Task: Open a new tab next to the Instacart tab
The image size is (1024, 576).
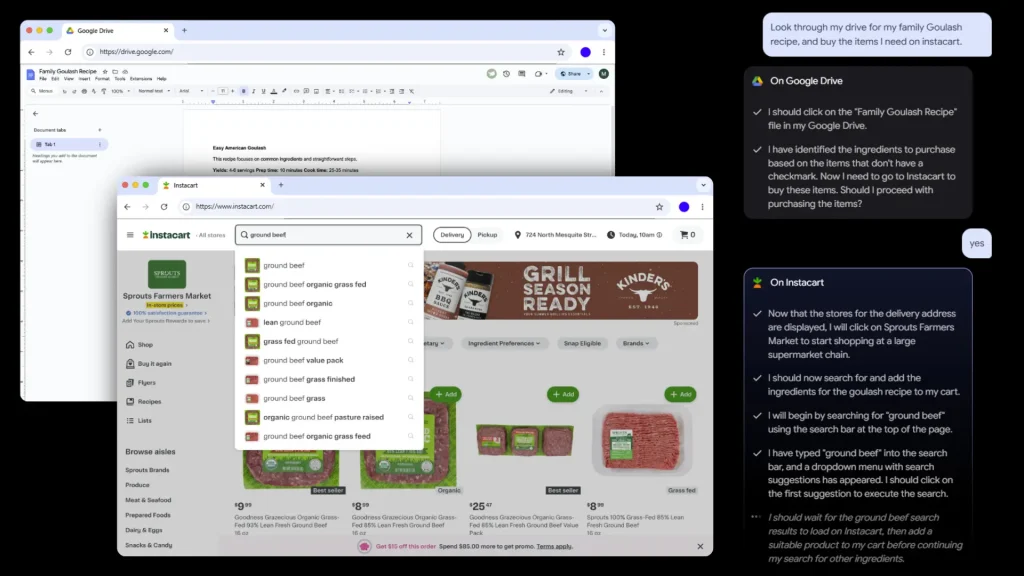Action: click(281, 185)
